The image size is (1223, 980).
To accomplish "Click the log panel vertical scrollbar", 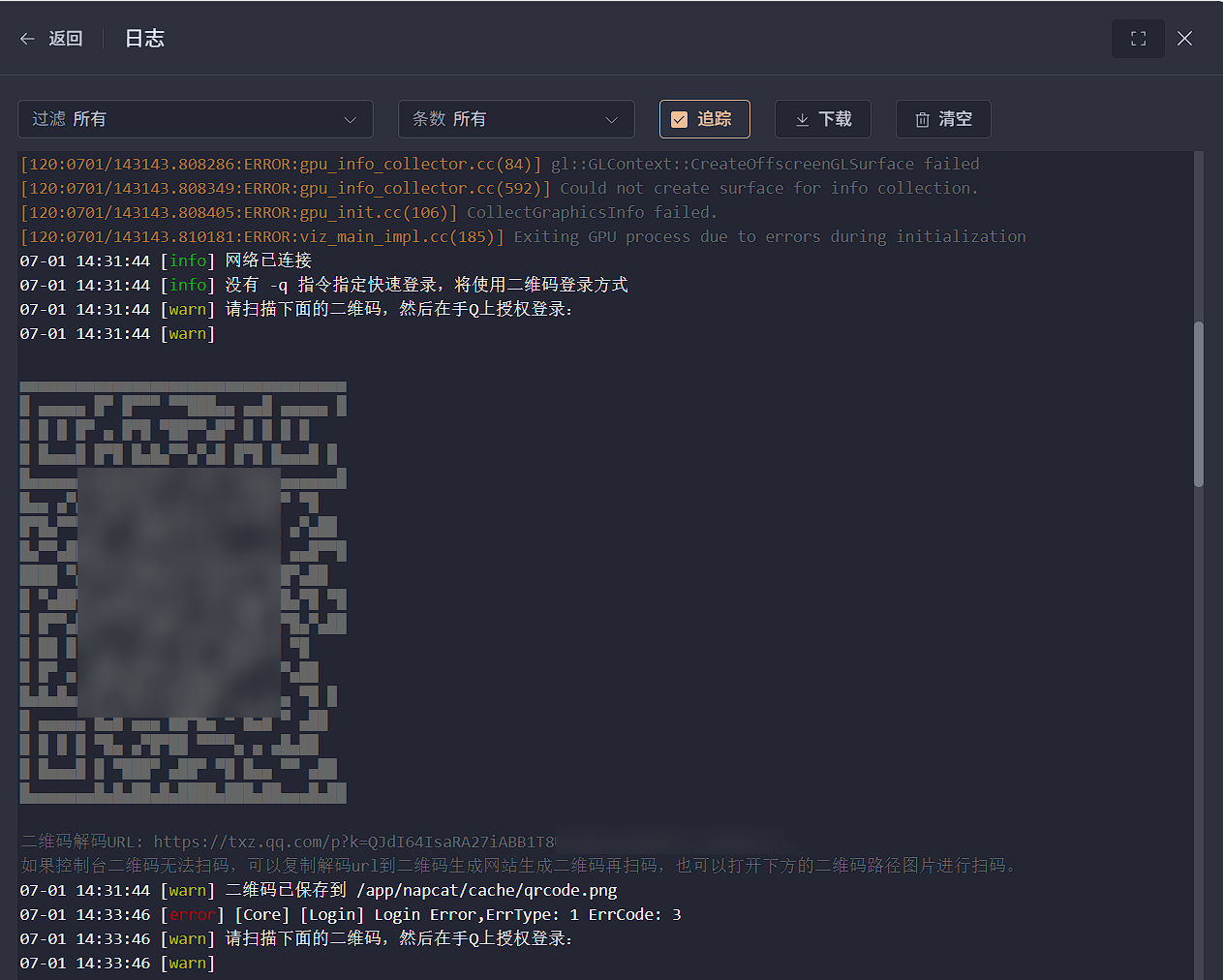I will tap(1199, 404).
